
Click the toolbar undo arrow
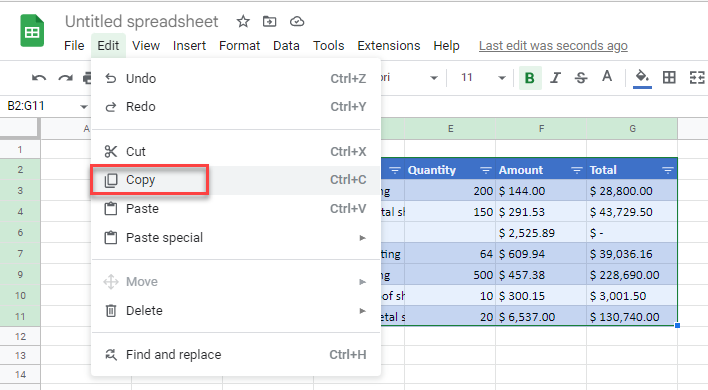coord(39,78)
